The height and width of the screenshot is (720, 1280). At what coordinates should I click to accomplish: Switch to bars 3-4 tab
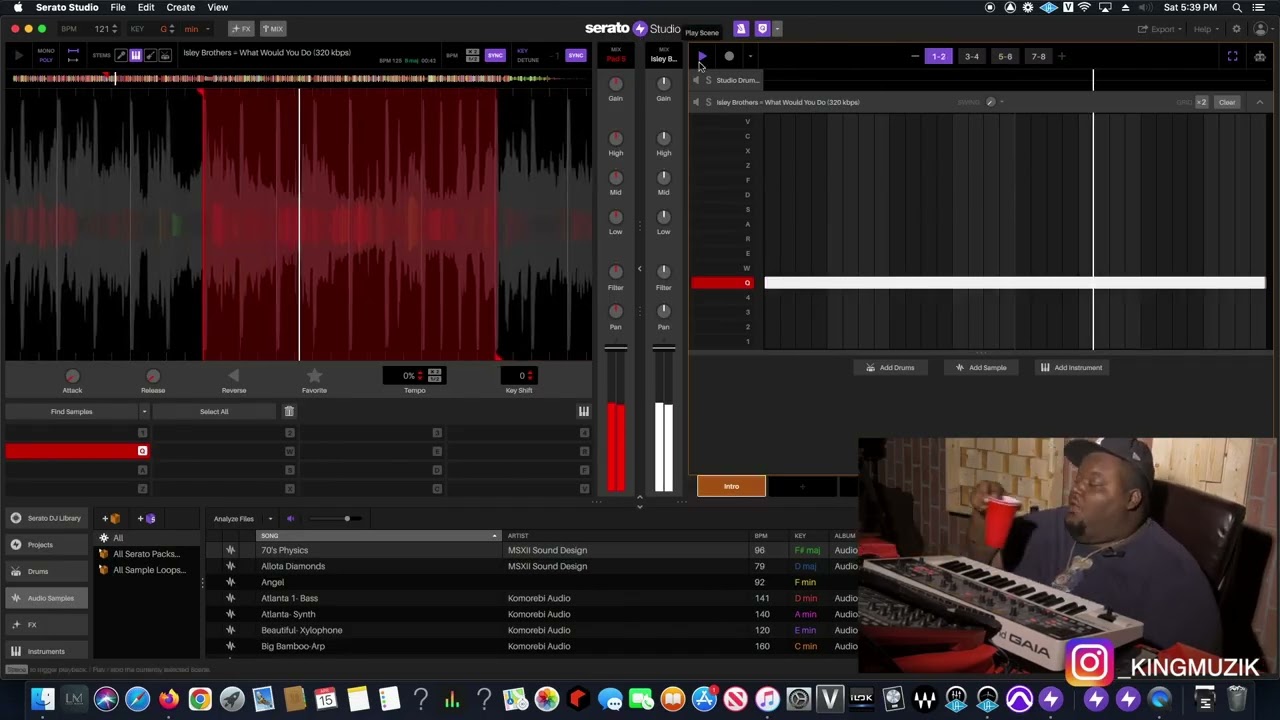click(x=972, y=56)
